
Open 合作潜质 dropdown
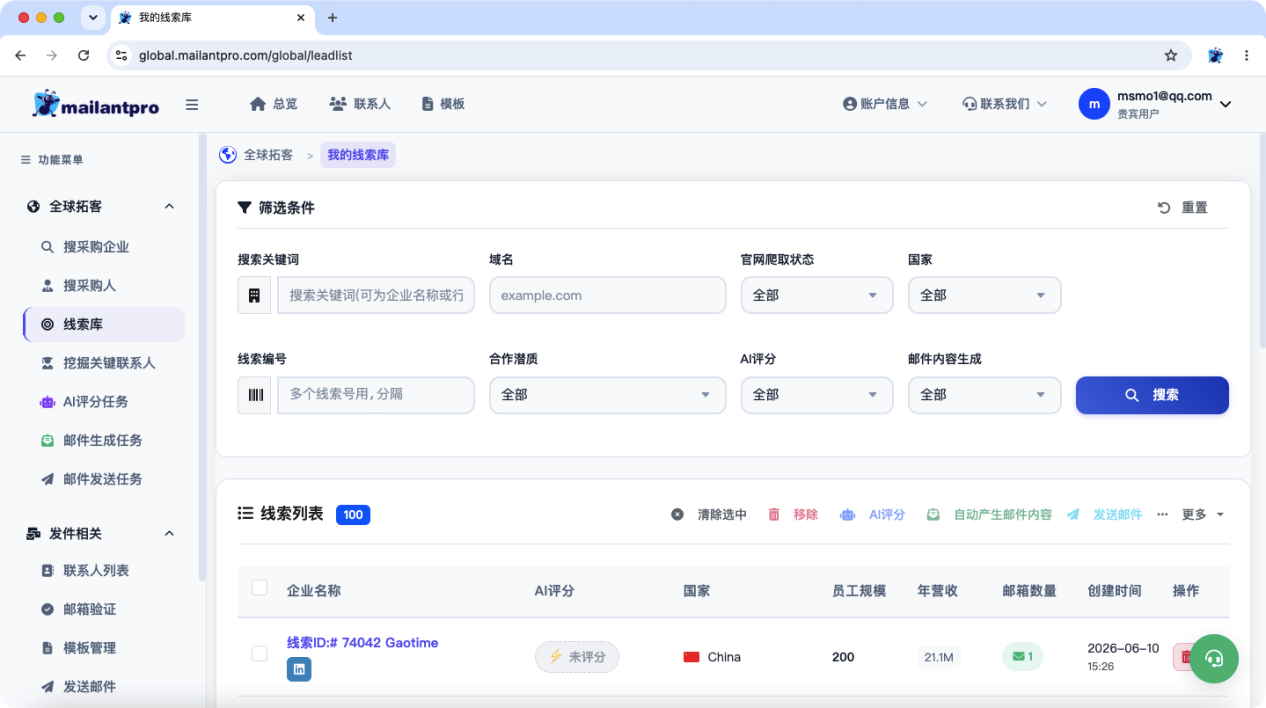pyautogui.click(x=607, y=395)
